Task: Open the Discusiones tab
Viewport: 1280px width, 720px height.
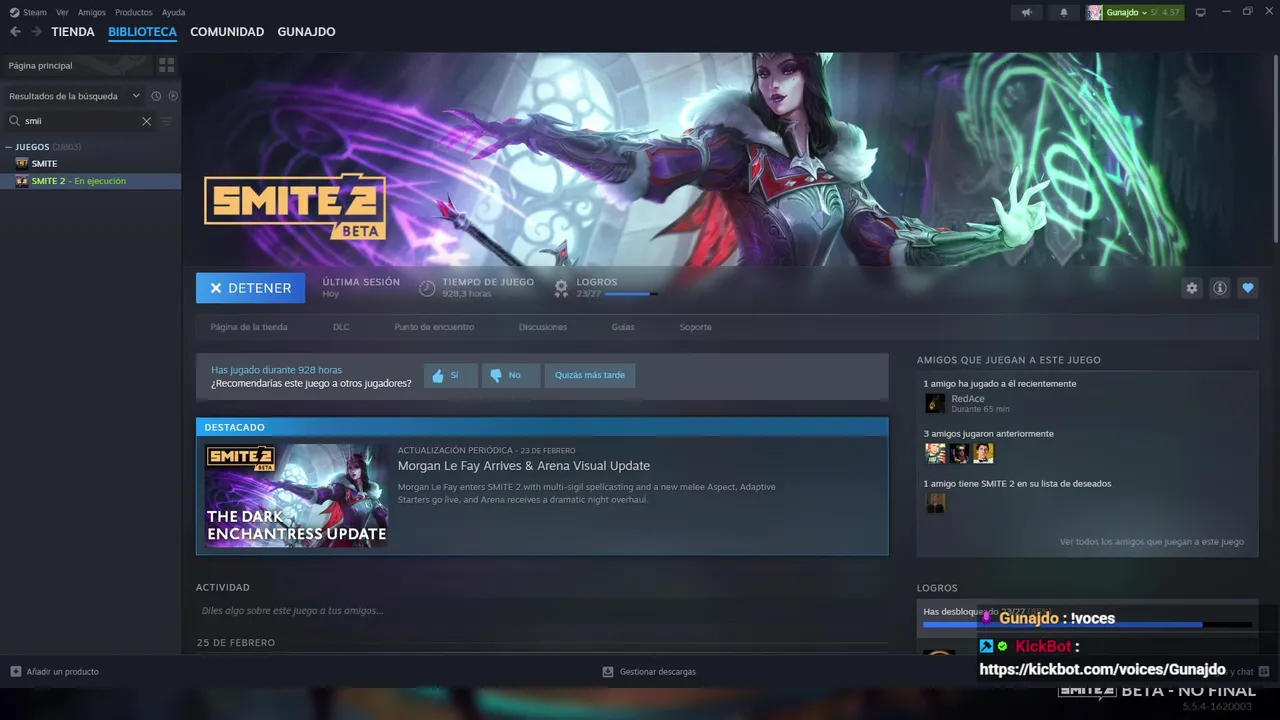Action: pyautogui.click(x=543, y=327)
